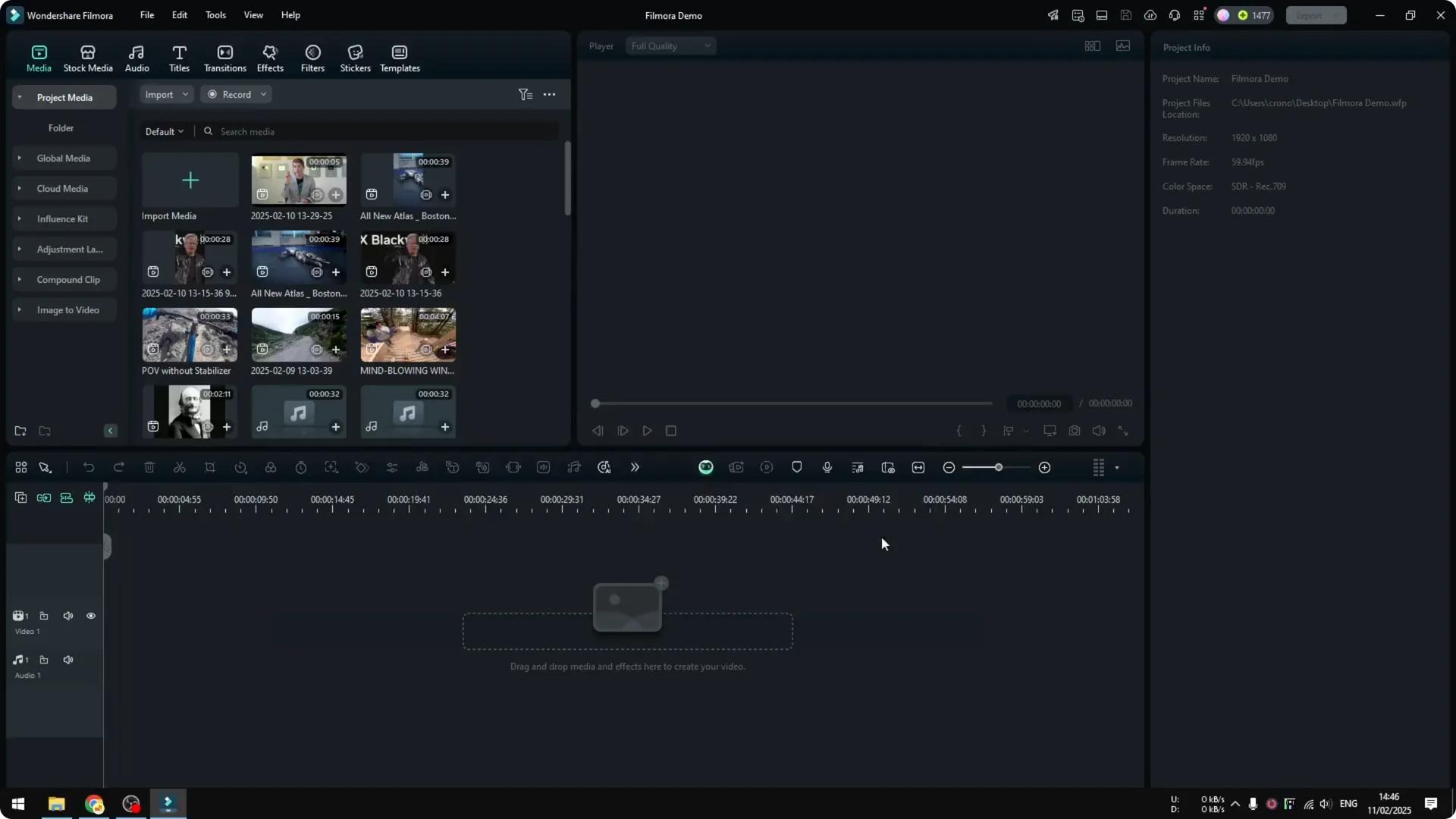Click the crop icon on timeline toolbar
Image resolution: width=1456 pixels, height=819 pixels.
point(210,467)
